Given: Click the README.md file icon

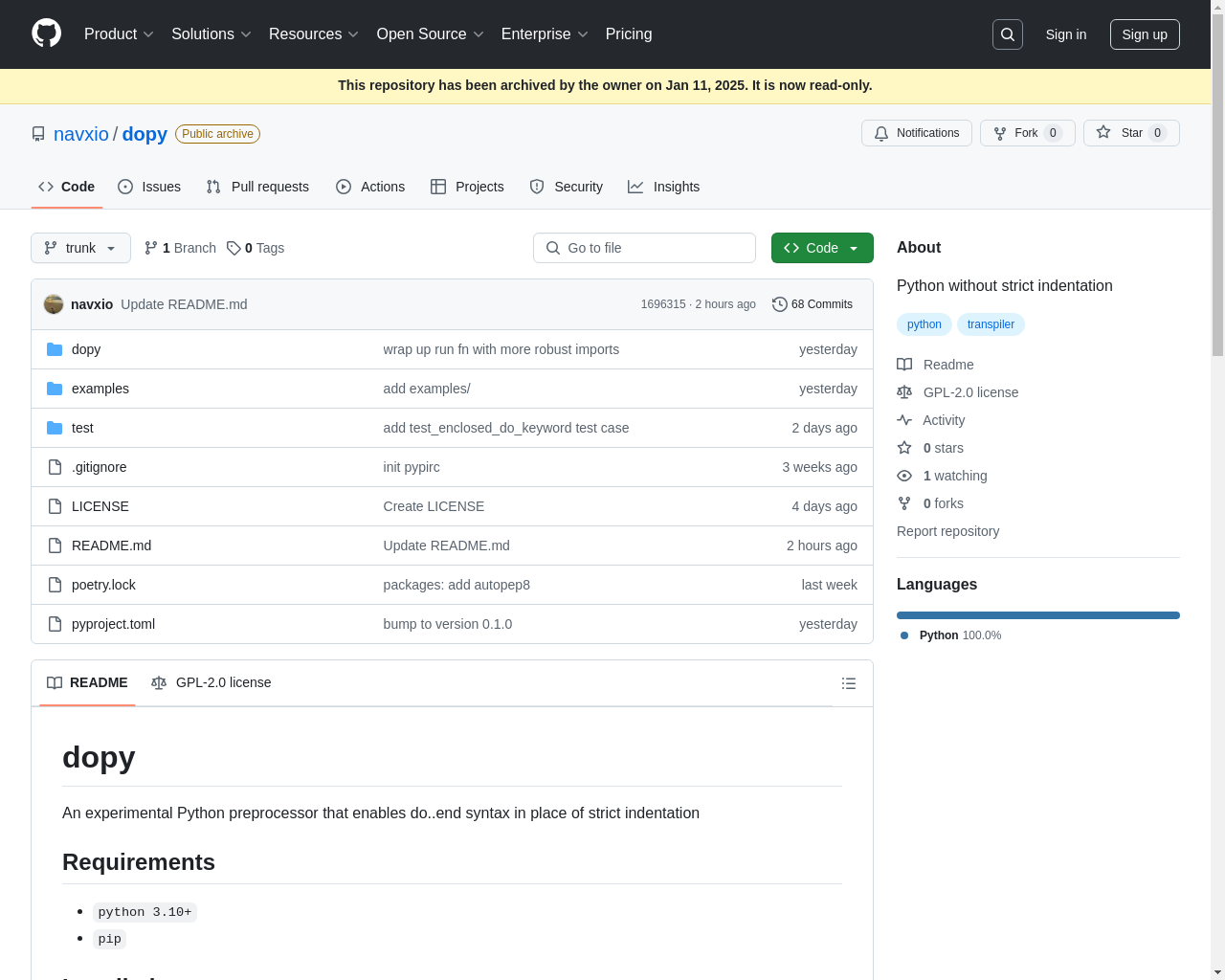Looking at the screenshot, I should (x=55, y=546).
